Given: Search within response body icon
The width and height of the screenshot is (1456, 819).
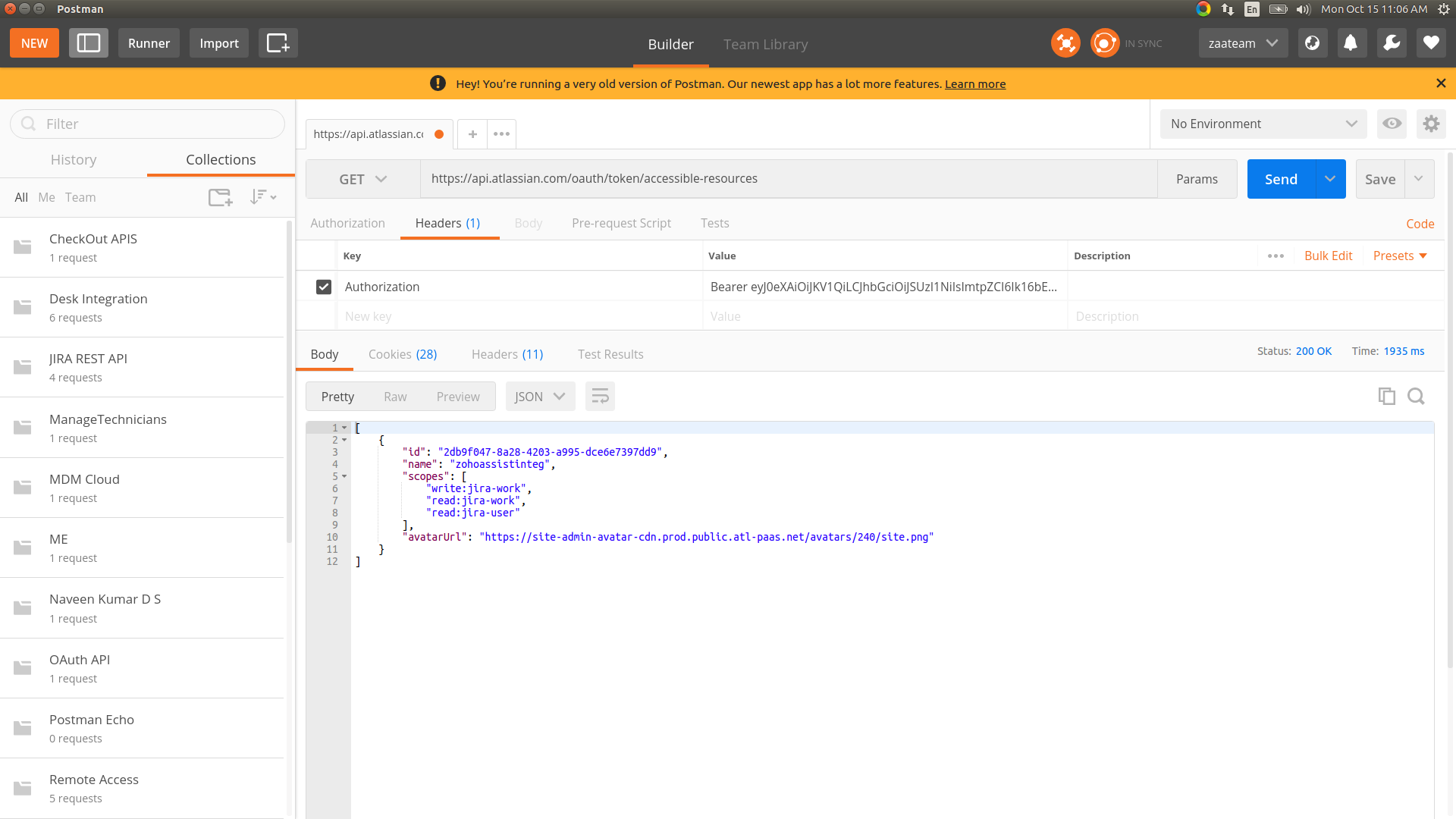Looking at the screenshot, I should 1416,396.
